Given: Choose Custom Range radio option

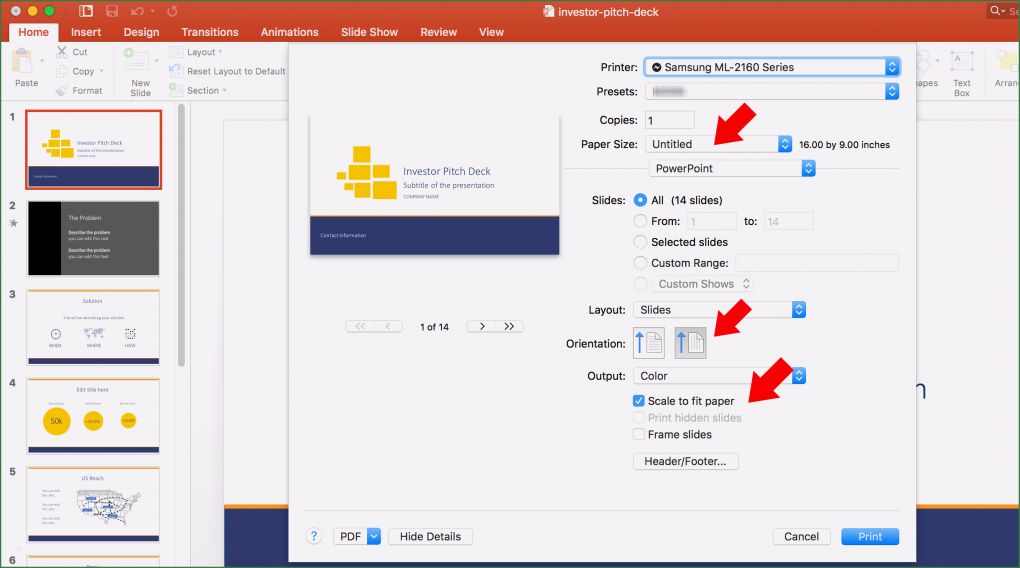Looking at the screenshot, I should [640, 263].
